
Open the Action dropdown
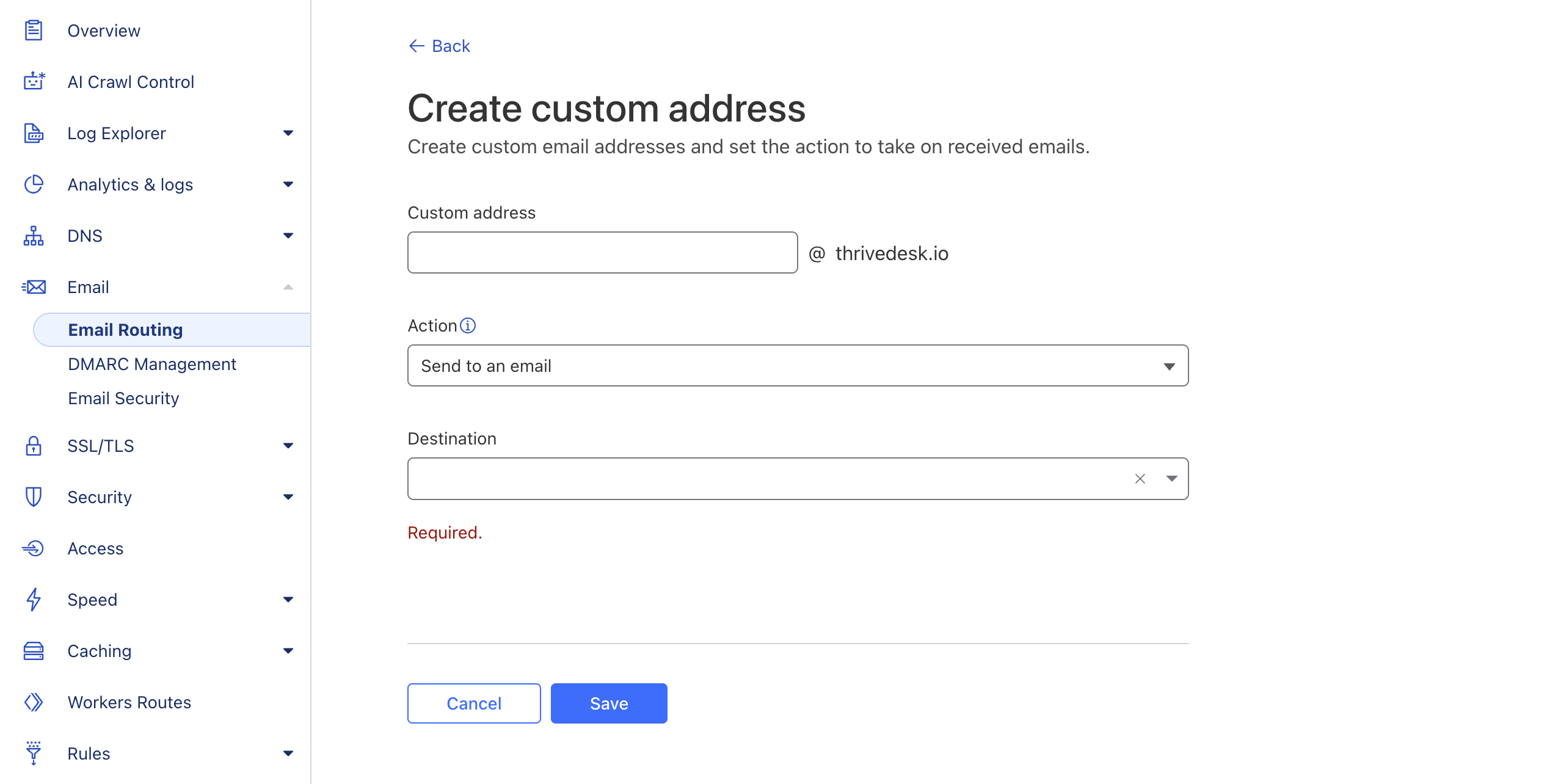point(798,366)
